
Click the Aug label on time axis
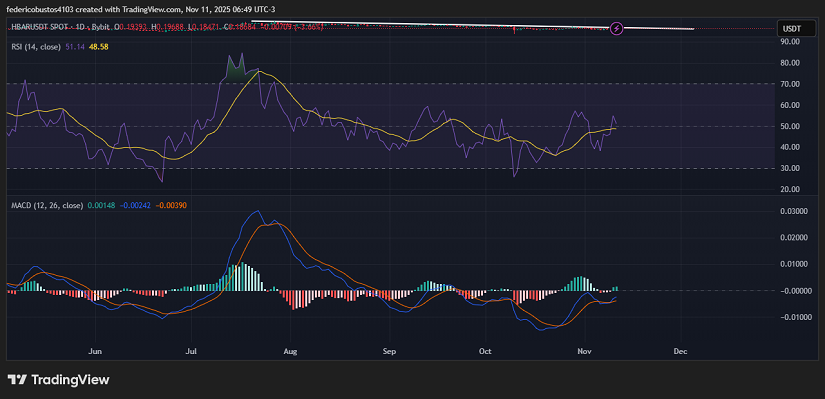(x=290, y=351)
